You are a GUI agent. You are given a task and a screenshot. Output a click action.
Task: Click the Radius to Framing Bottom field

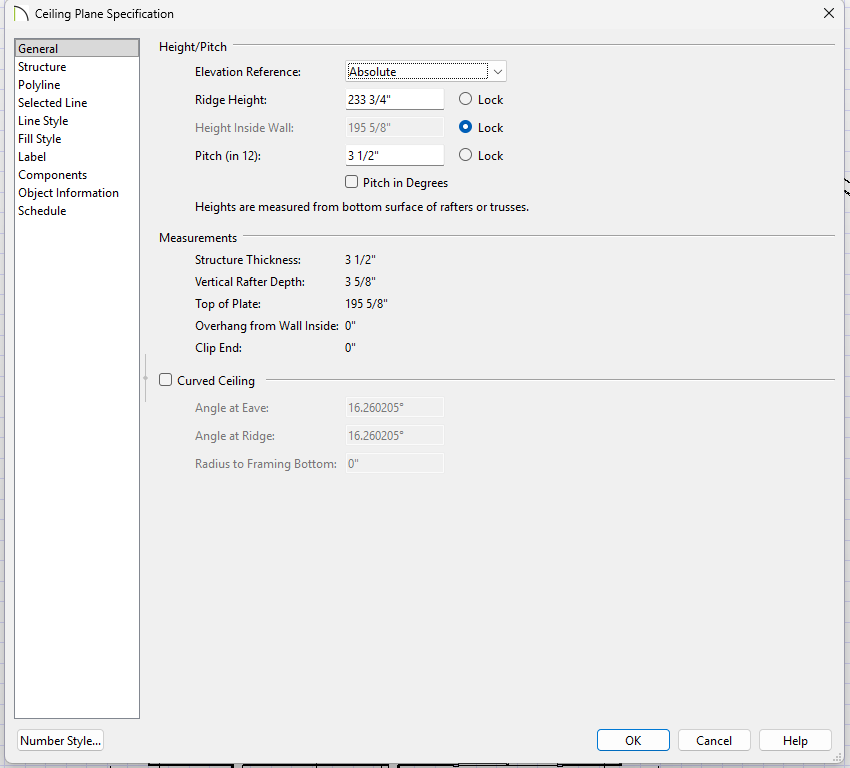[395, 463]
